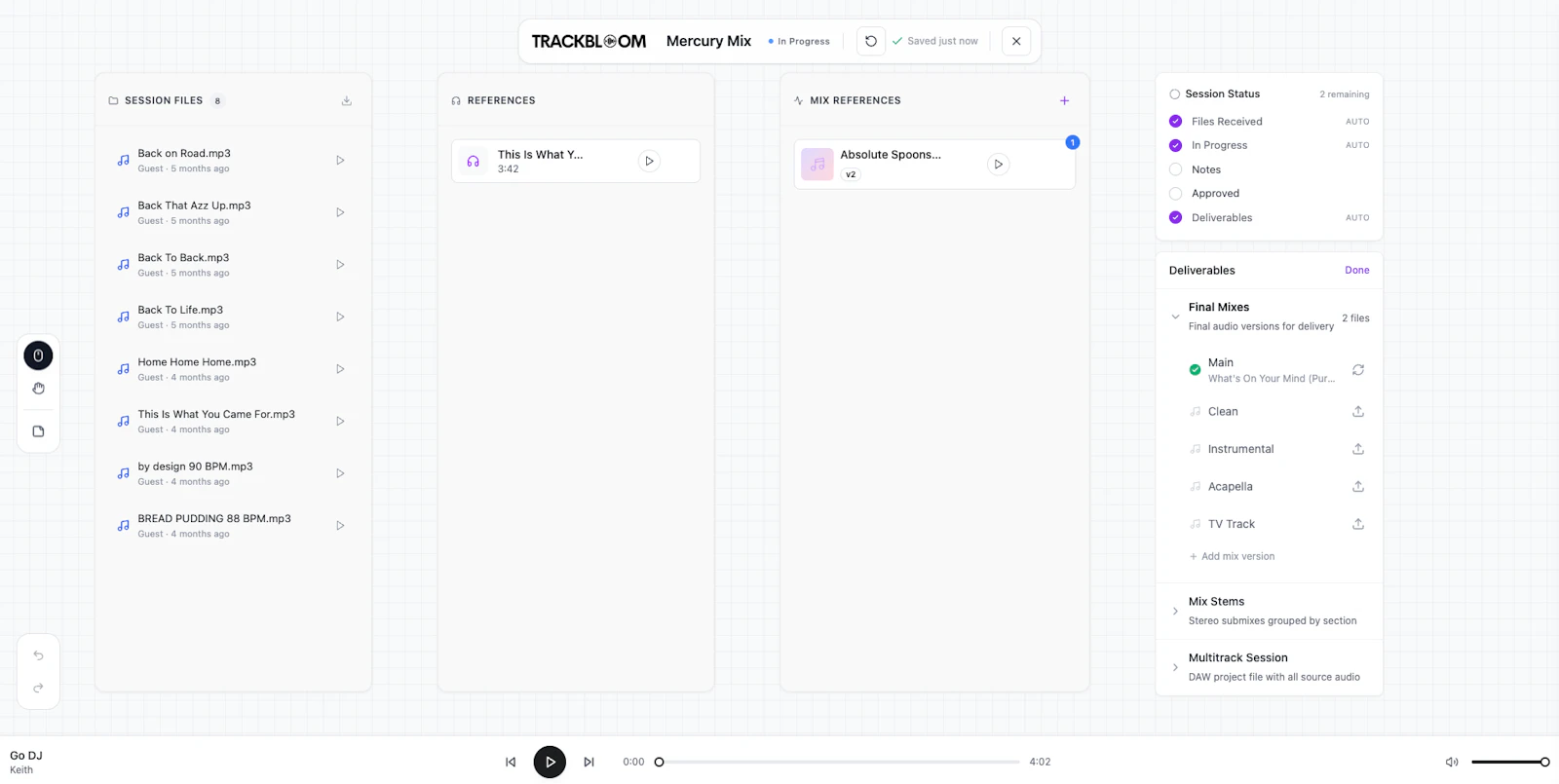
Task: Select the note tool in left toolbar
Action: [x=38, y=431]
